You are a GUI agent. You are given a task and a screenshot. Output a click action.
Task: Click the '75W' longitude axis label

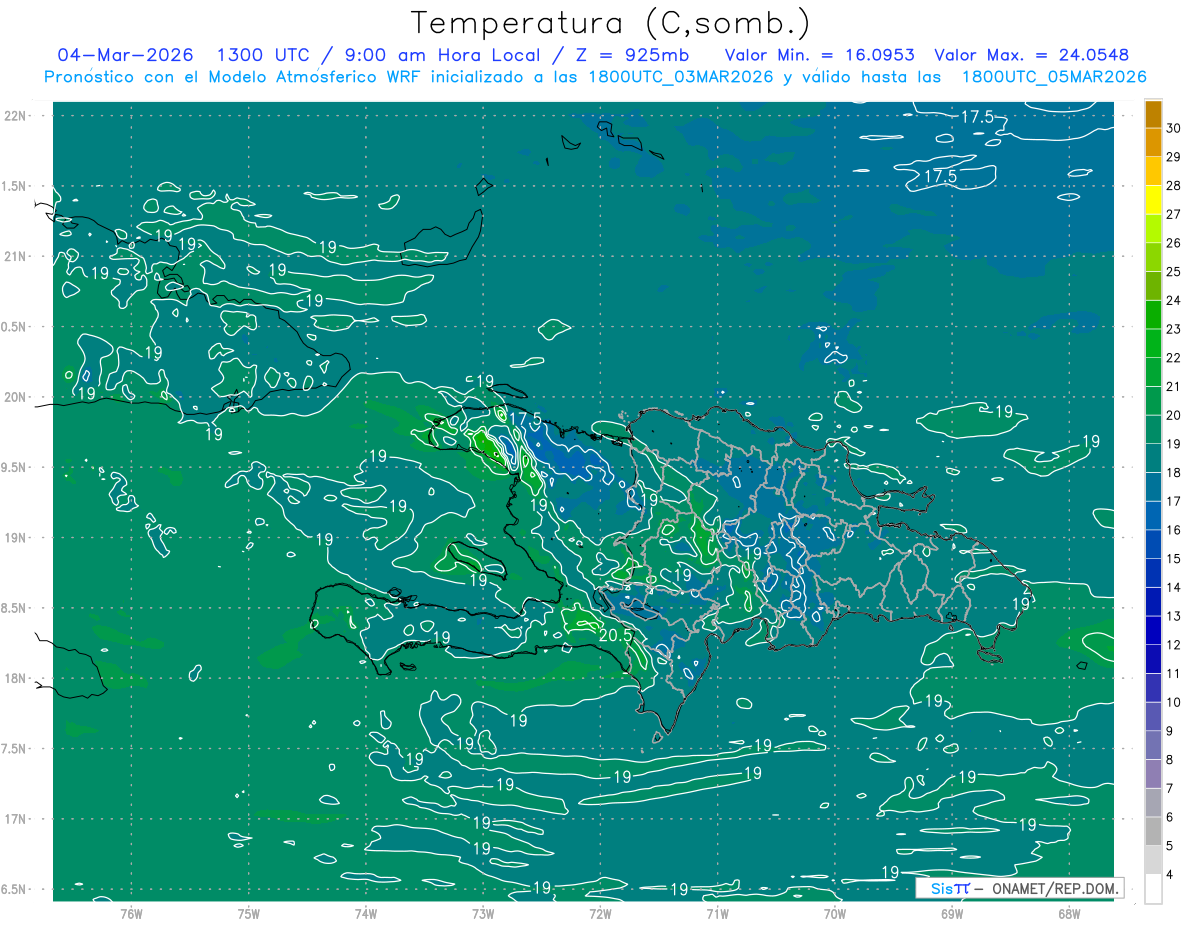click(x=249, y=914)
